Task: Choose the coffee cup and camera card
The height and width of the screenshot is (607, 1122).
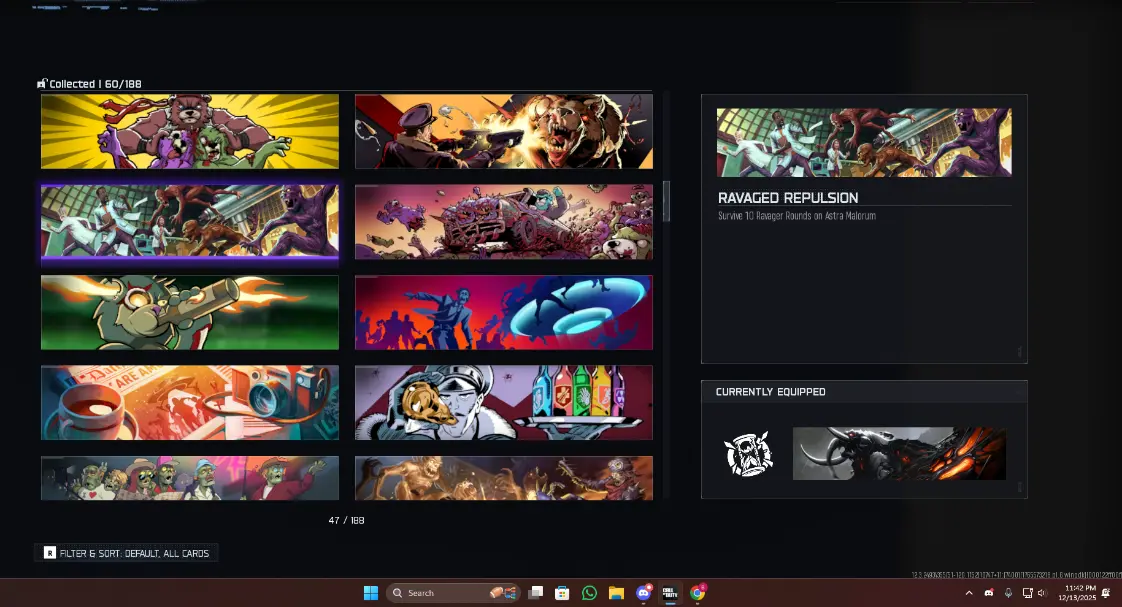Action: pos(190,402)
